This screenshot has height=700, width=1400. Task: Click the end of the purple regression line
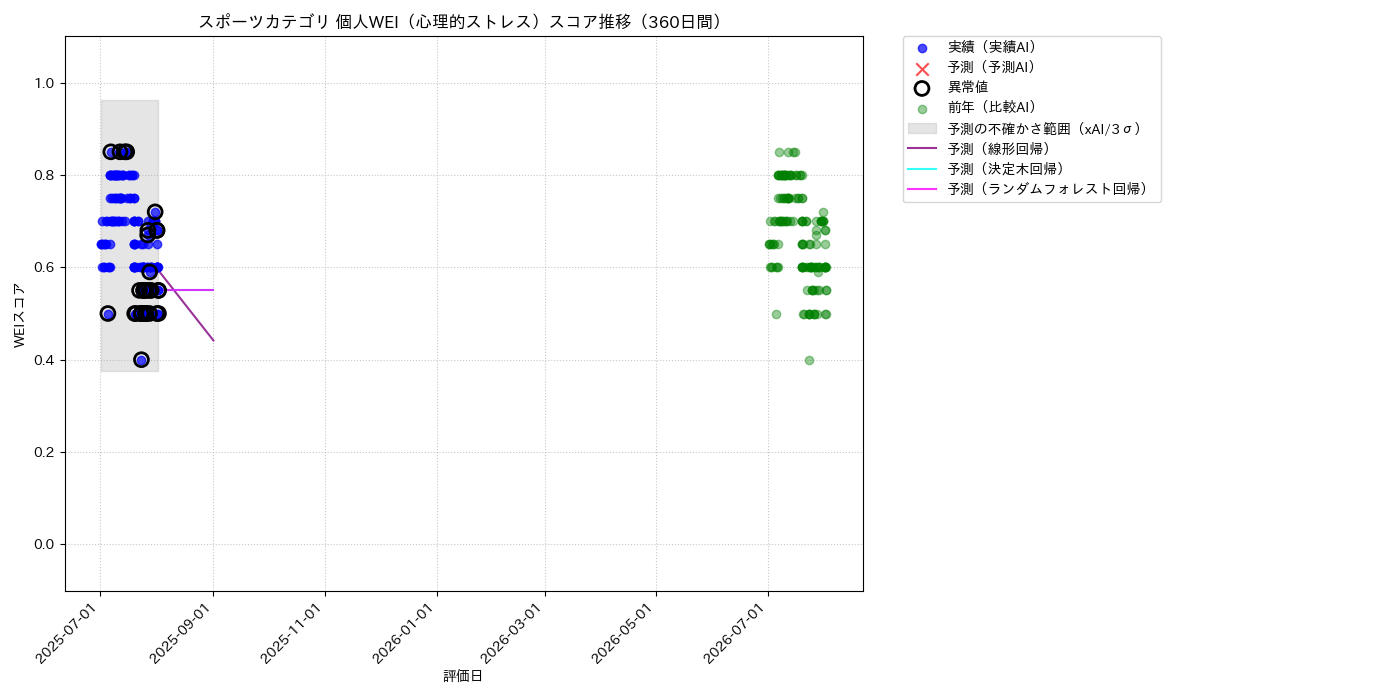click(213, 340)
